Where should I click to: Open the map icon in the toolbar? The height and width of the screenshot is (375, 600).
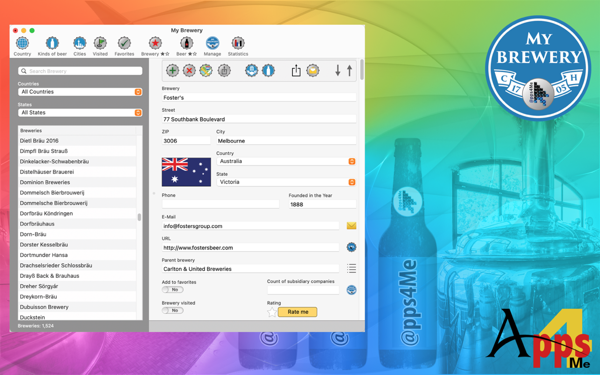206,70
